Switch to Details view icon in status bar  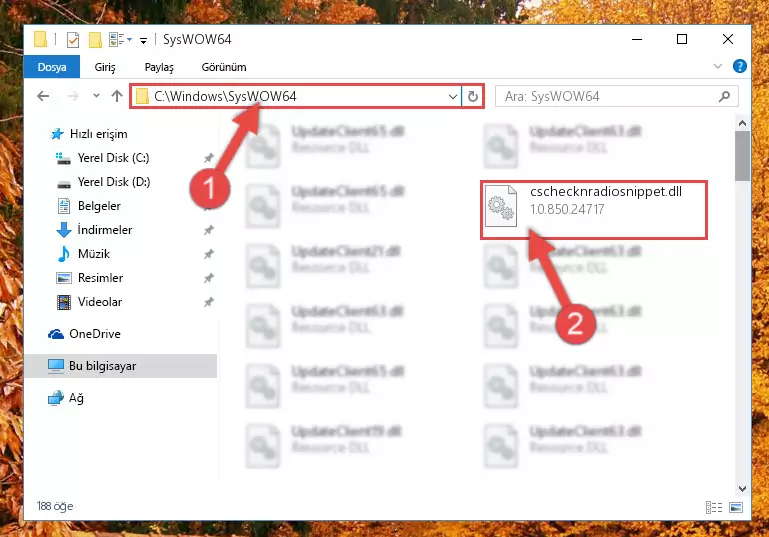point(714,507)
